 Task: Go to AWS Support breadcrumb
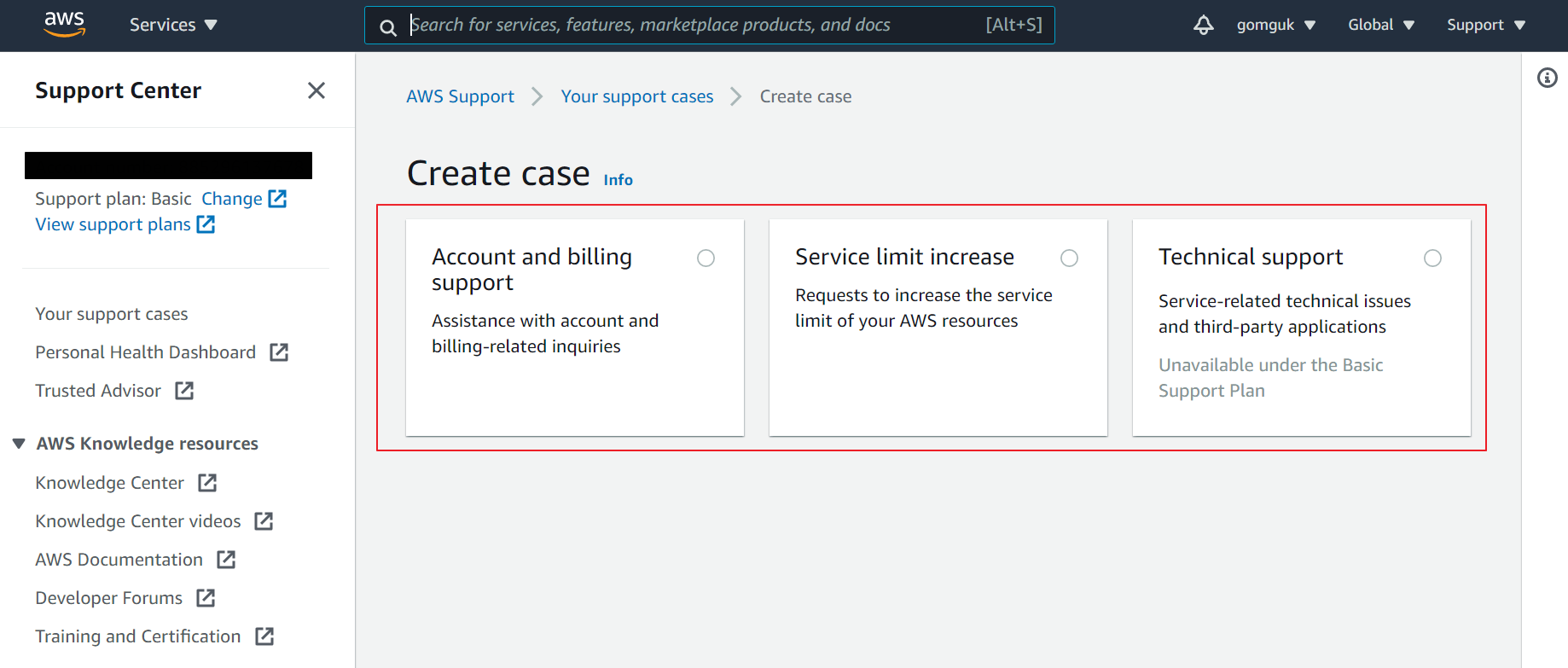click(x=460, y=96)
